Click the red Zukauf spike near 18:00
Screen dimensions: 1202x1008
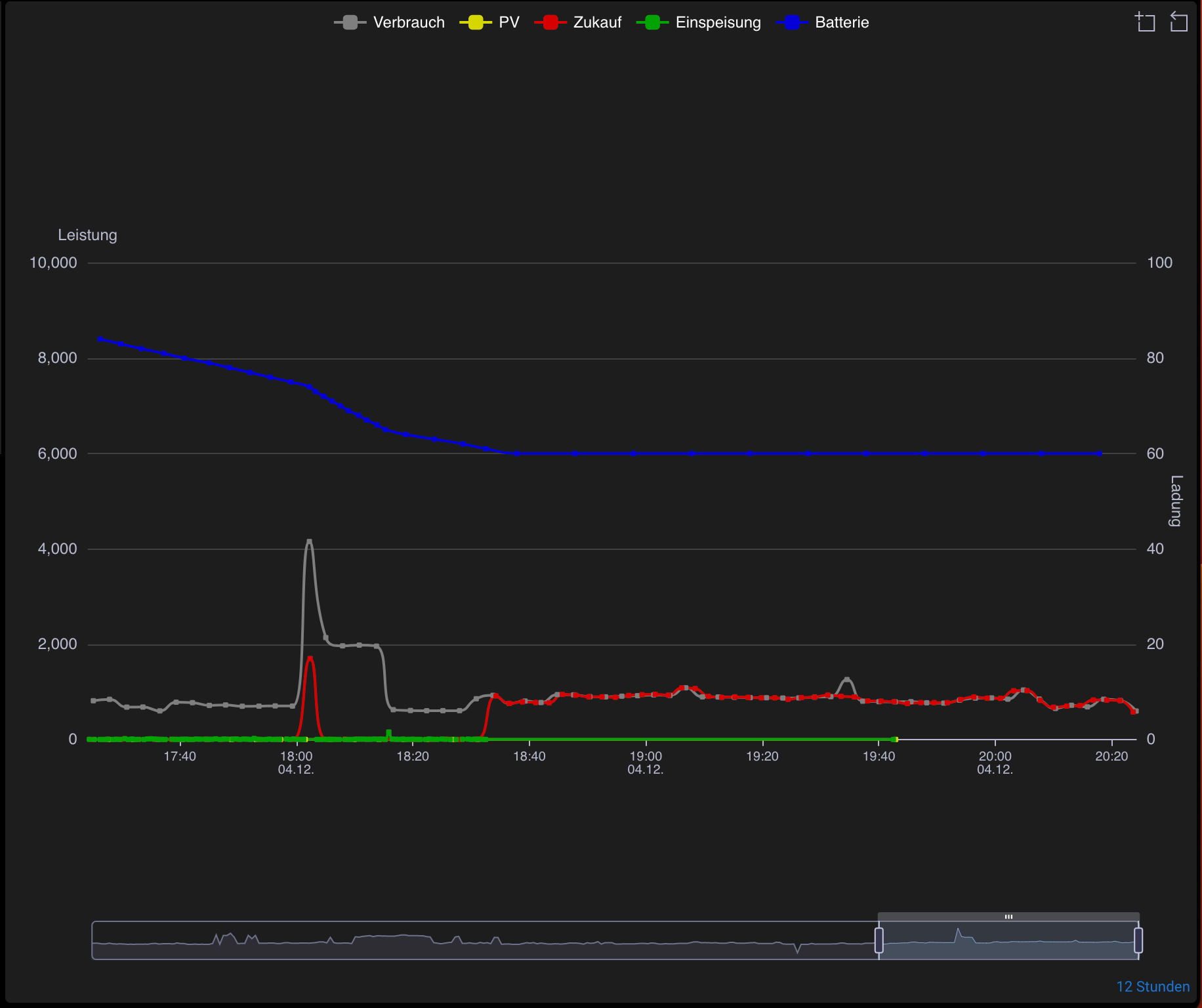(310, 658)
